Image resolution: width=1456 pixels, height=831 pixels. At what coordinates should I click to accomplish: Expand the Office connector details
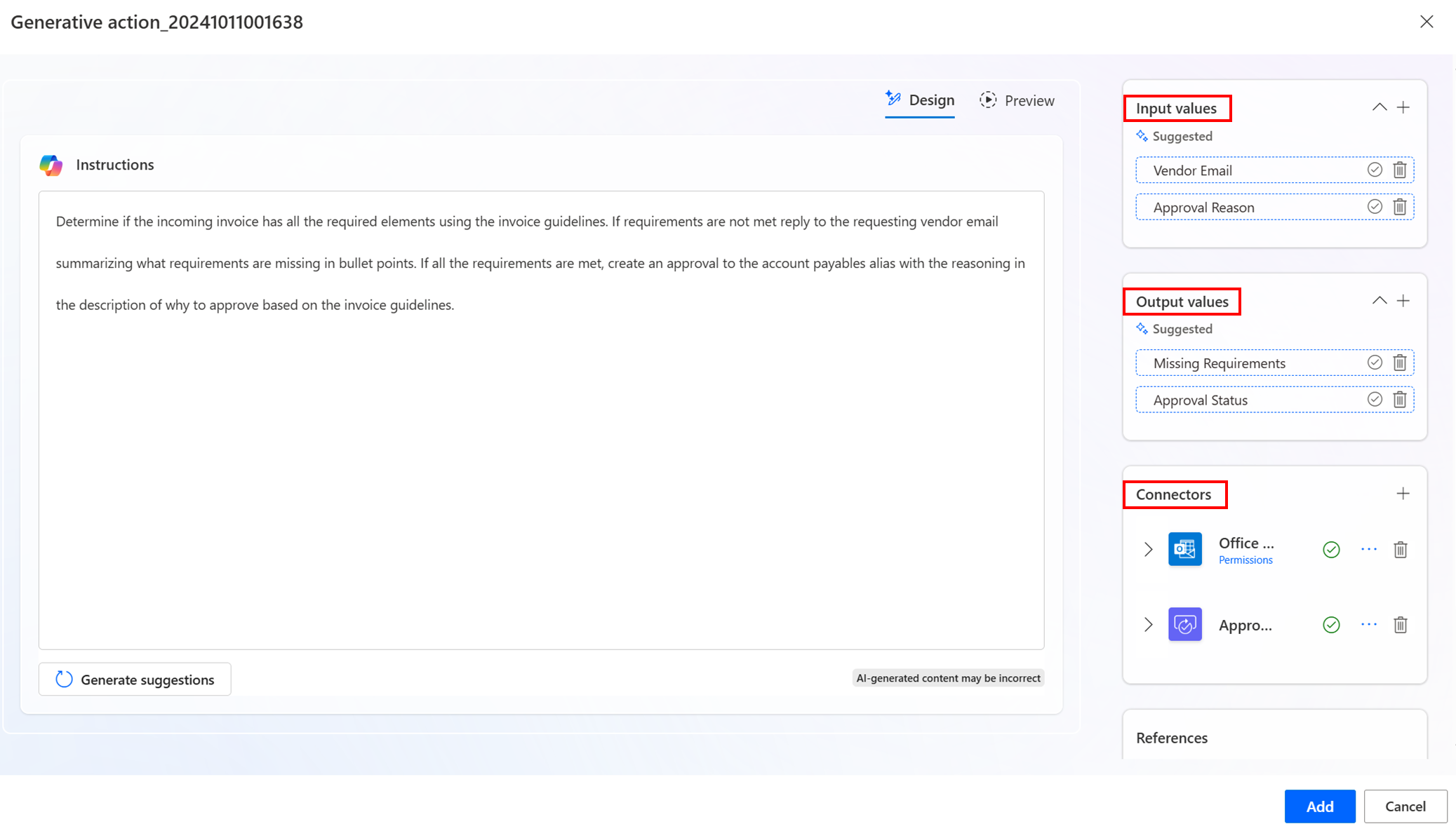click(x=1148, y=549)
